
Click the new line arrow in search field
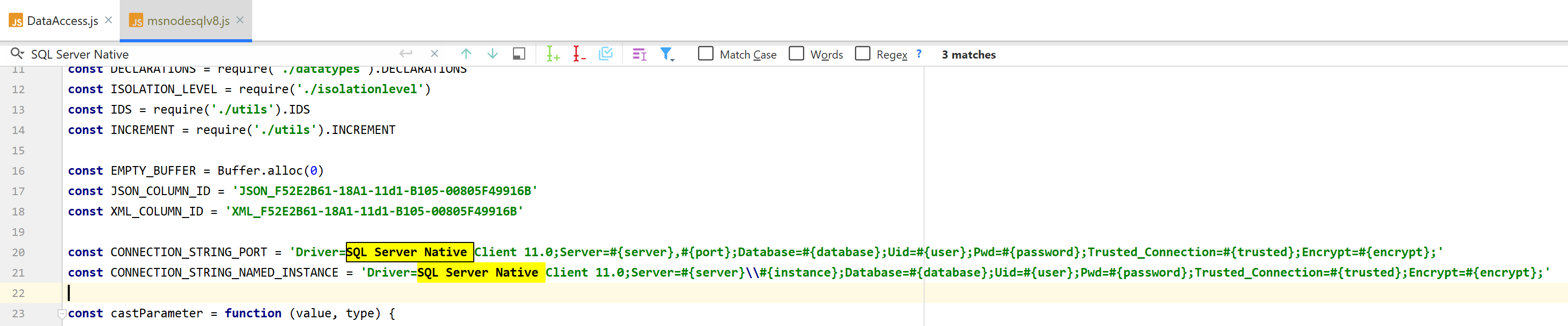pyautogui.click(x=406, y=54)
